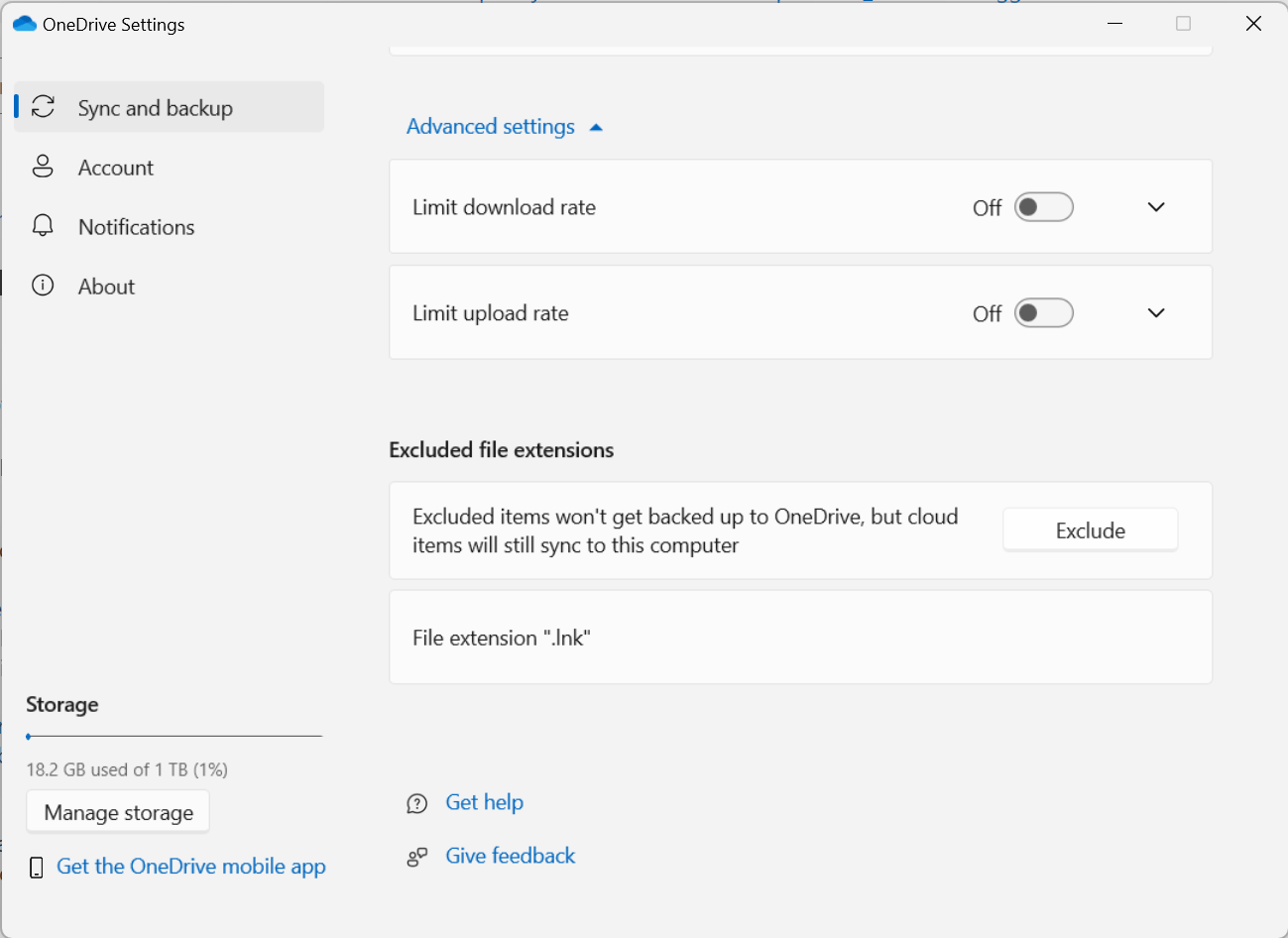Open Get the OneDrive mobile app link

click(x=190, y=866)
